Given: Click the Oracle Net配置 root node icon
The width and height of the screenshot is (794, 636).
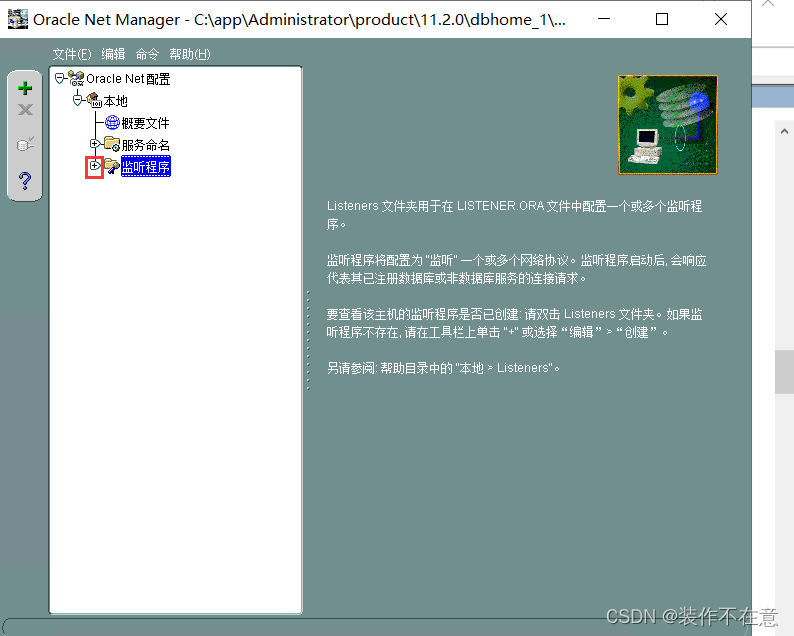Looking at the screenshot, I should click(x=76, y=78).
